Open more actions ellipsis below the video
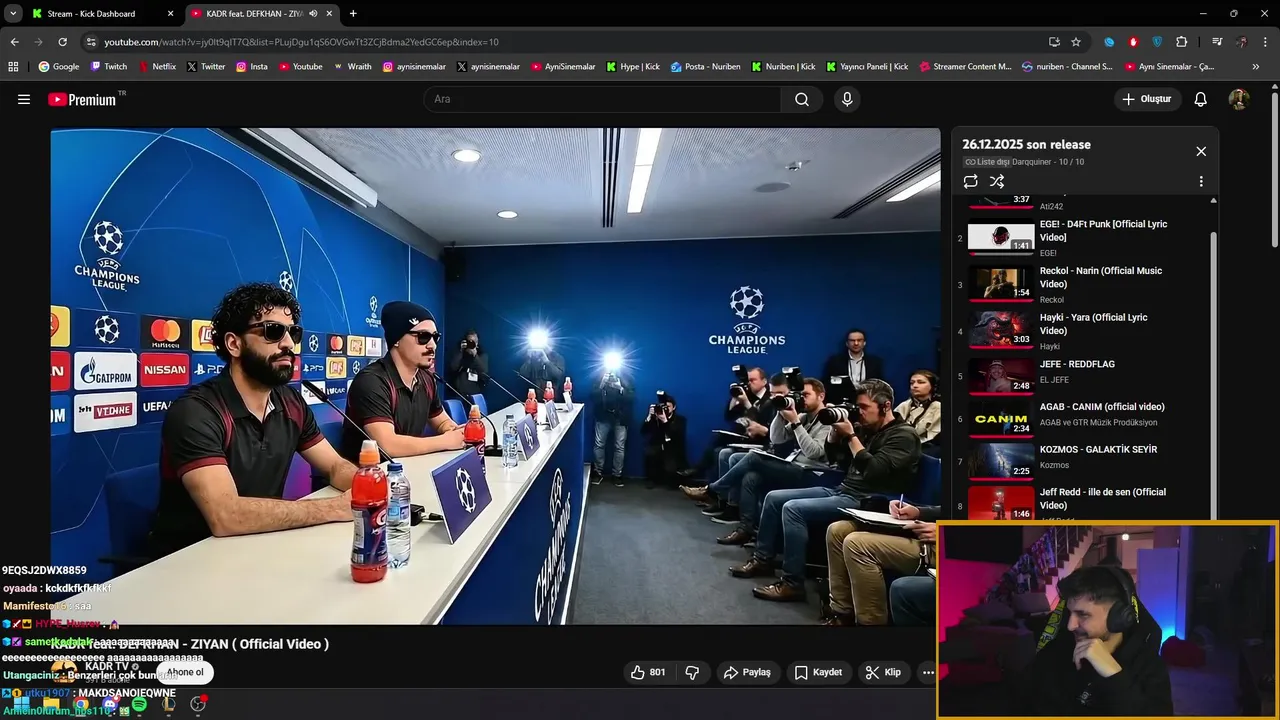The height and width of the screenshot is (720, 1280). [928, 672]
